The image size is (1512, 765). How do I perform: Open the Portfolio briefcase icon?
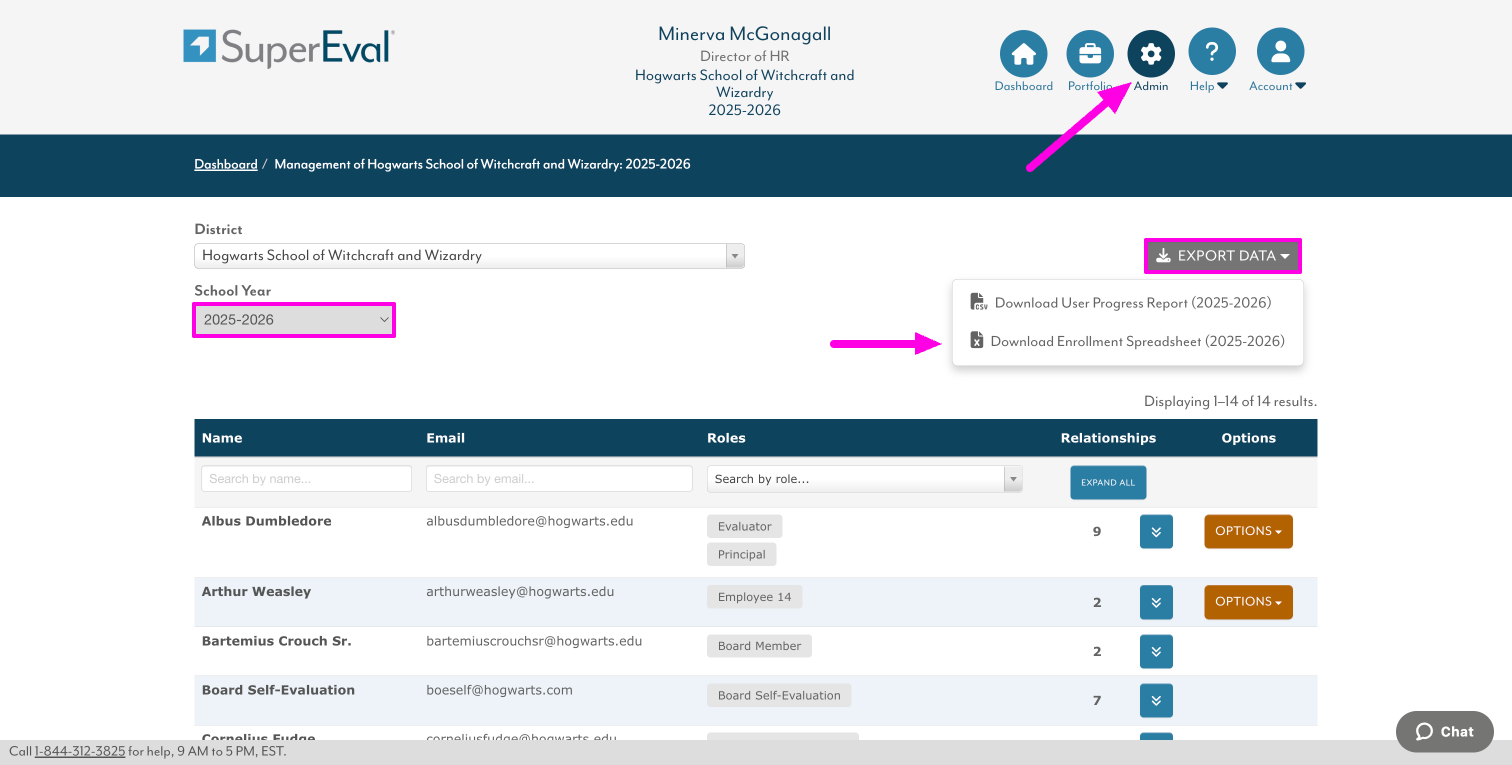[x=1090, y=54]
